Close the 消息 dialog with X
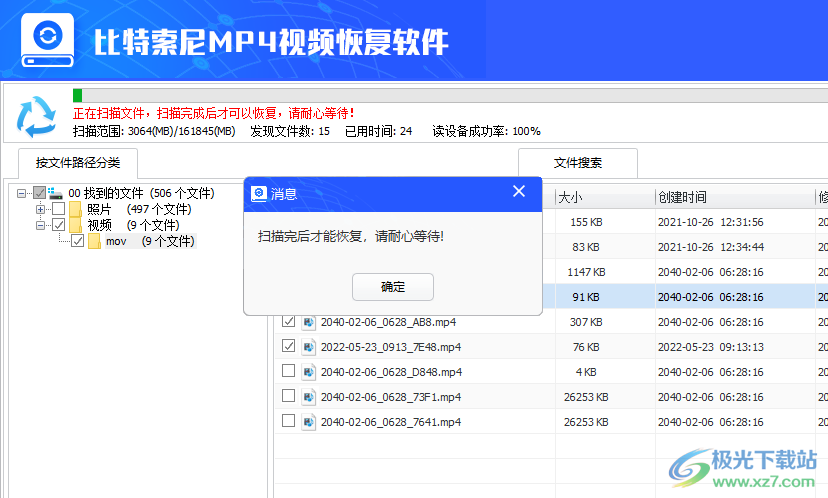This screenshot has width=828, height=498. [x=519, y=191]
